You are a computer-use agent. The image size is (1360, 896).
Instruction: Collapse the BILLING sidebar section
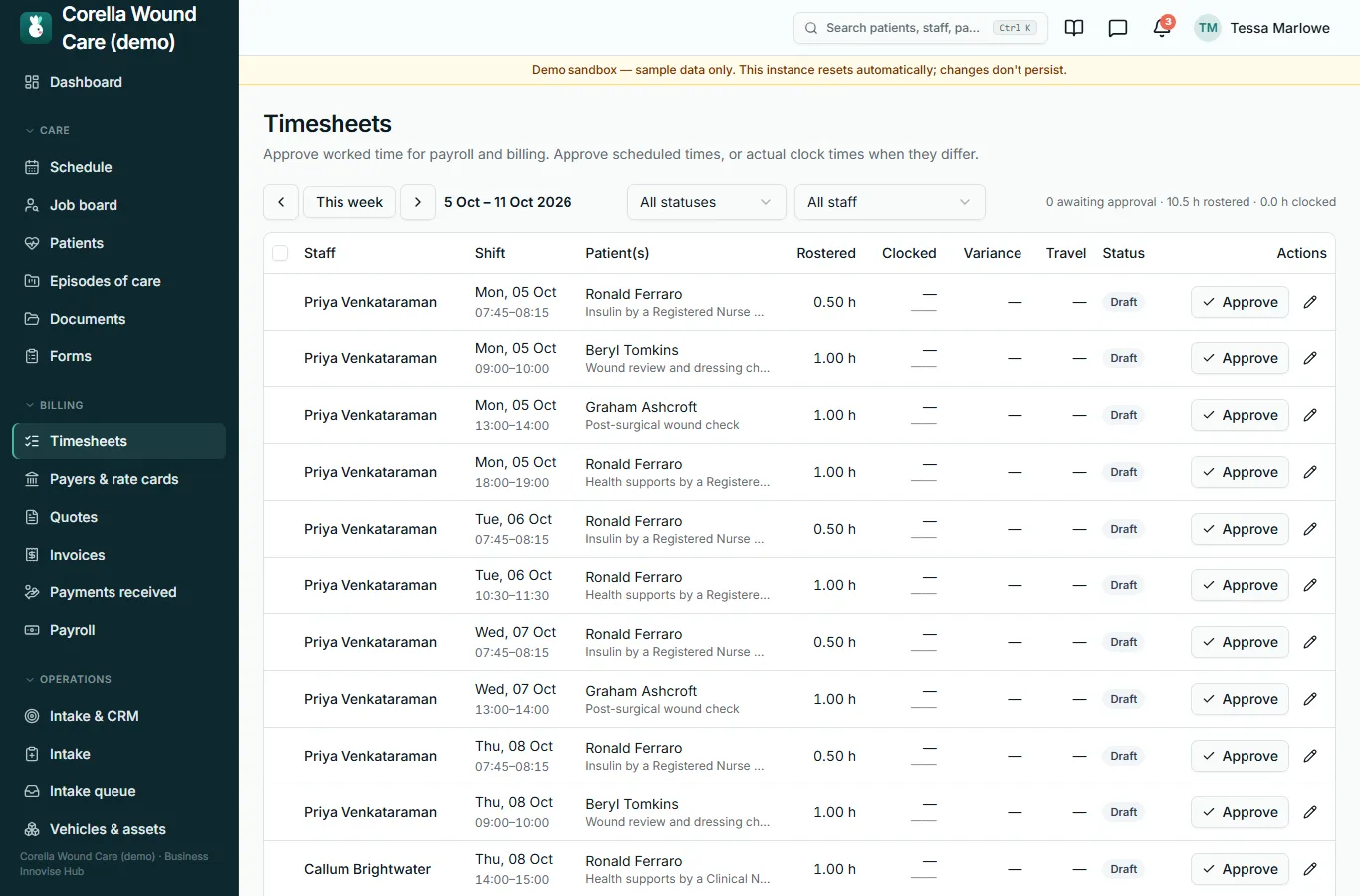(54, 405)
